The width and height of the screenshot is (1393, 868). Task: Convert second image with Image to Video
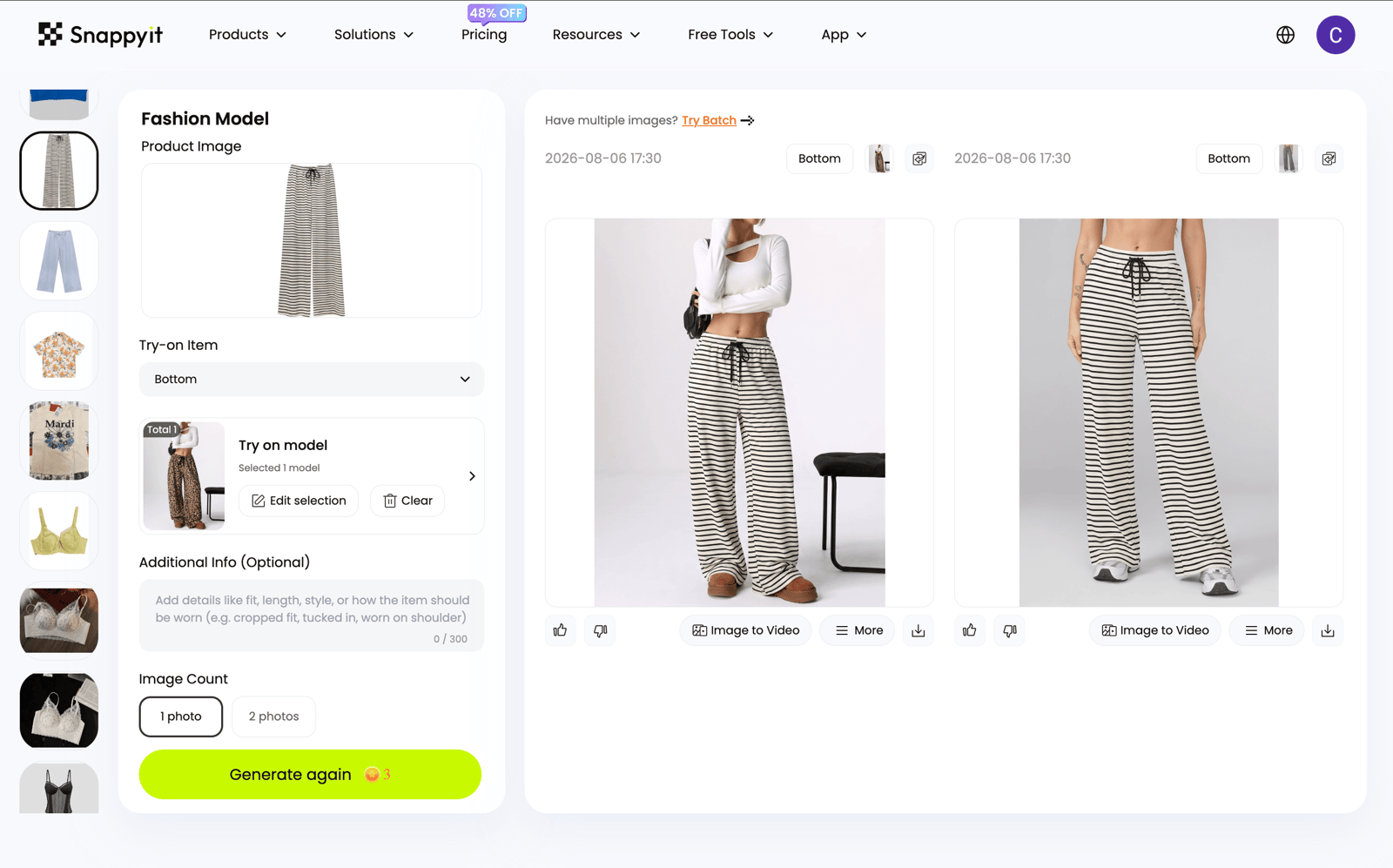[x=1154, y=630]
